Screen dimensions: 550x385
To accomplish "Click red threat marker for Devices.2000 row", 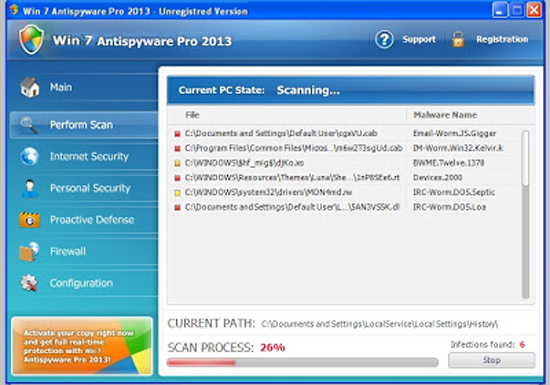I will [177, 178].
